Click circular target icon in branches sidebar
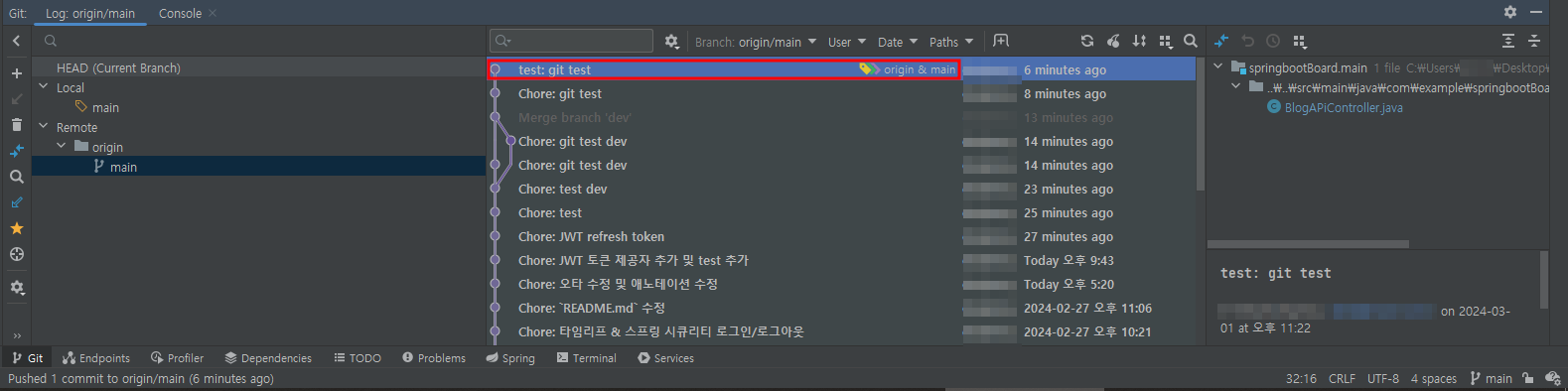The image size is (1568, 391). click(x=16, y=254)
